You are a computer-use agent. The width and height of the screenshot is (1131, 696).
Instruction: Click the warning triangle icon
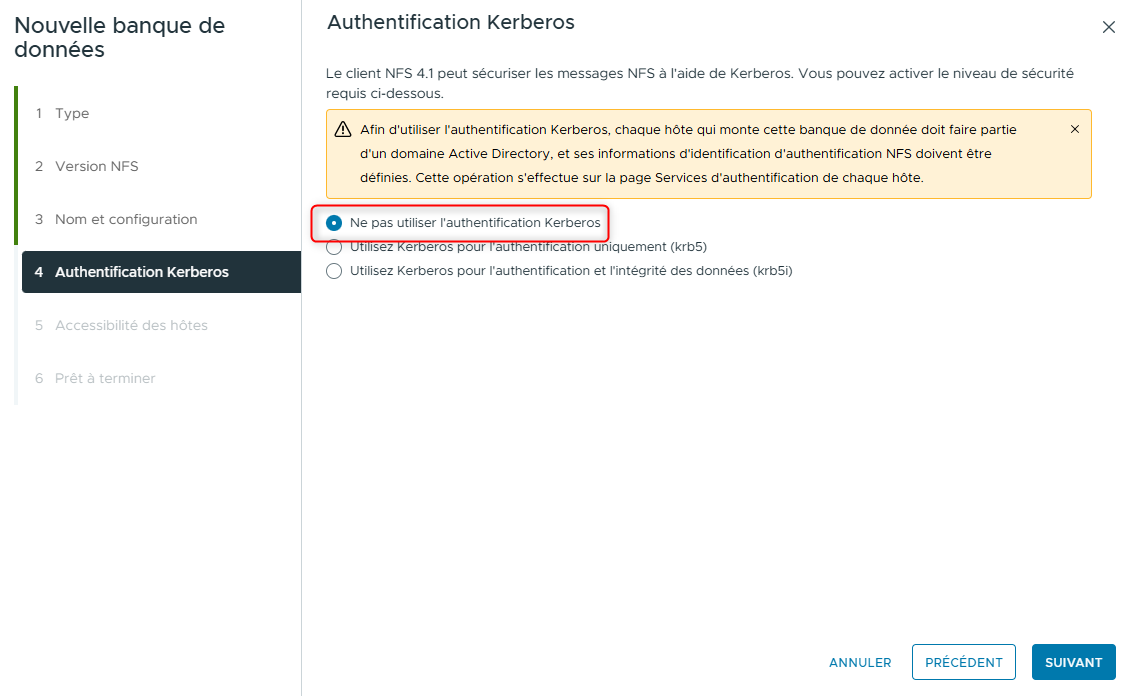[343, 130]
